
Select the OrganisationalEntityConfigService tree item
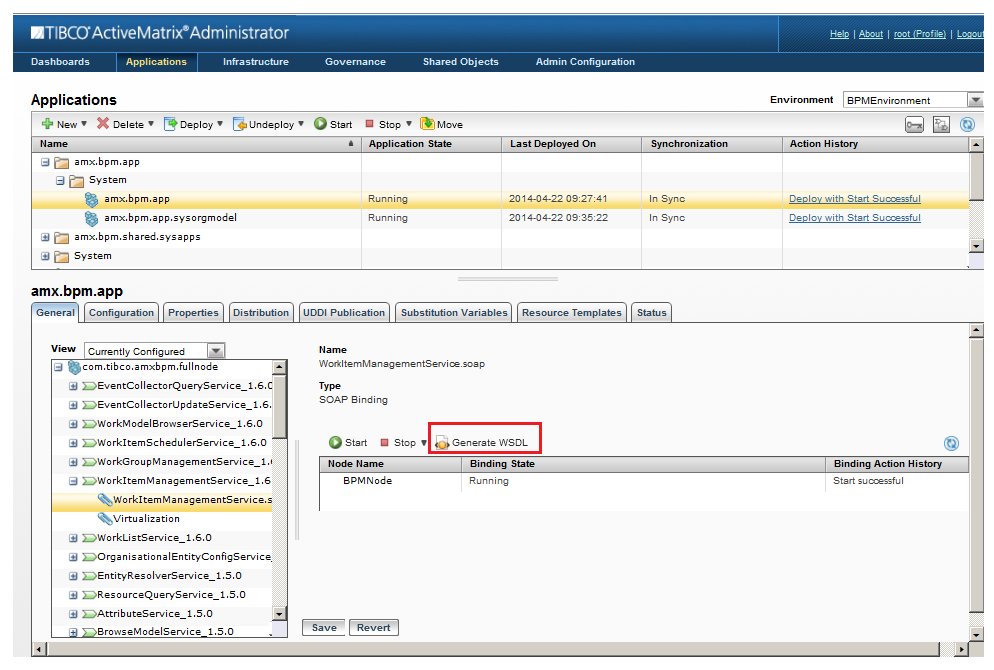pos(184,557)
